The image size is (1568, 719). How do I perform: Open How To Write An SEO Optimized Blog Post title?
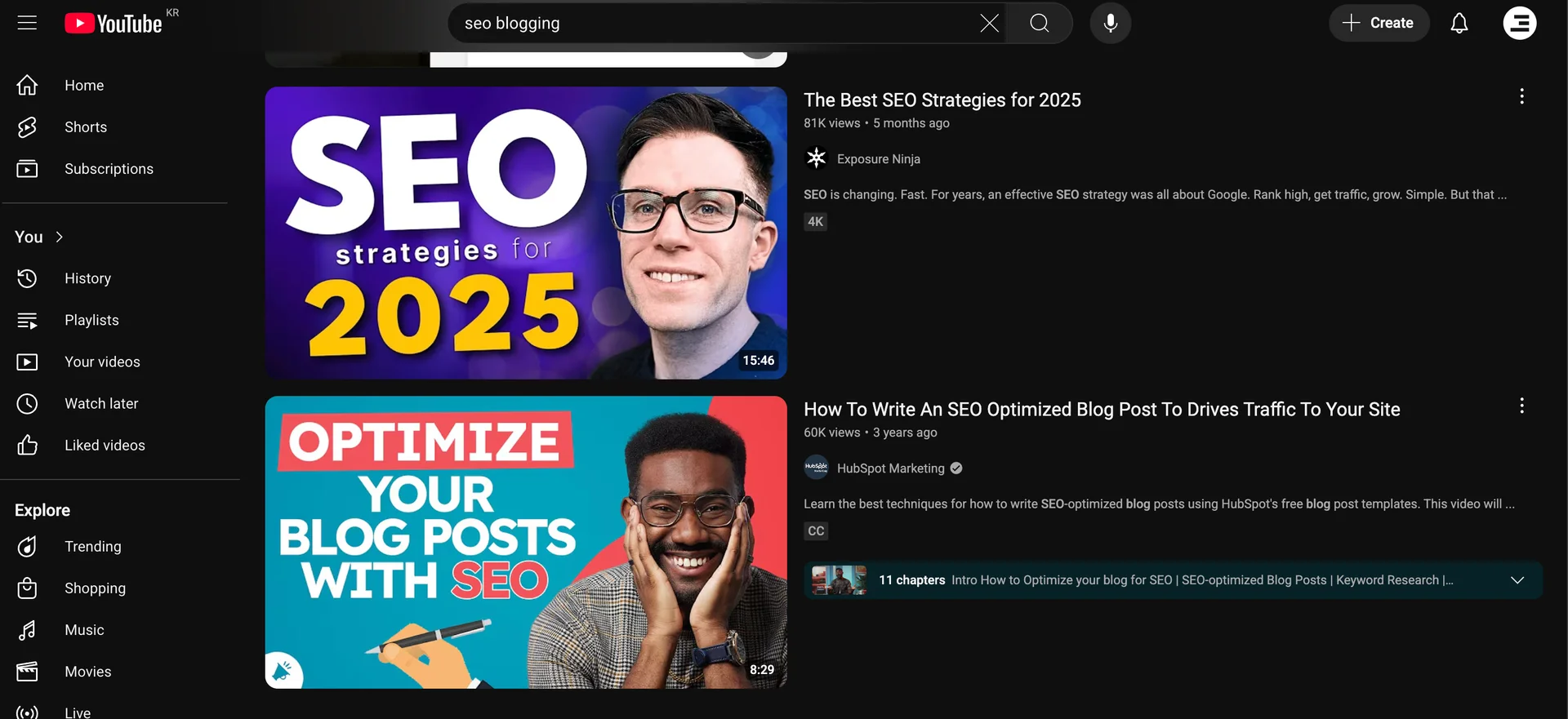pyautogui.click(x=1102, y=409)
